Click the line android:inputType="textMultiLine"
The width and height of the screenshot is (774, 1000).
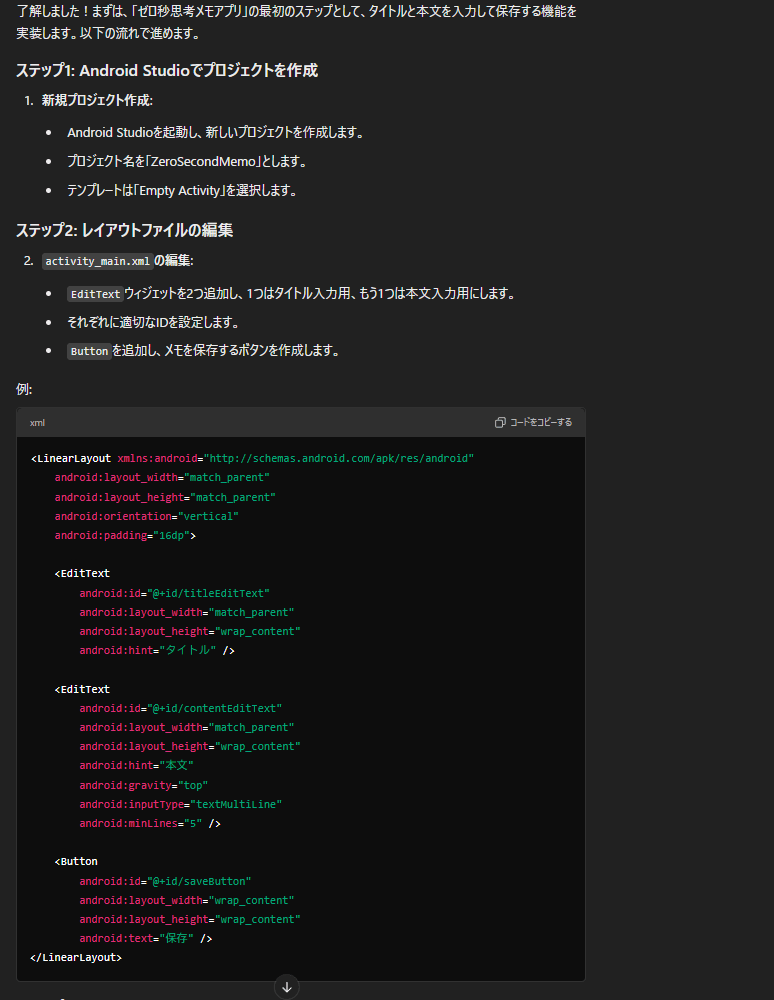180,804
